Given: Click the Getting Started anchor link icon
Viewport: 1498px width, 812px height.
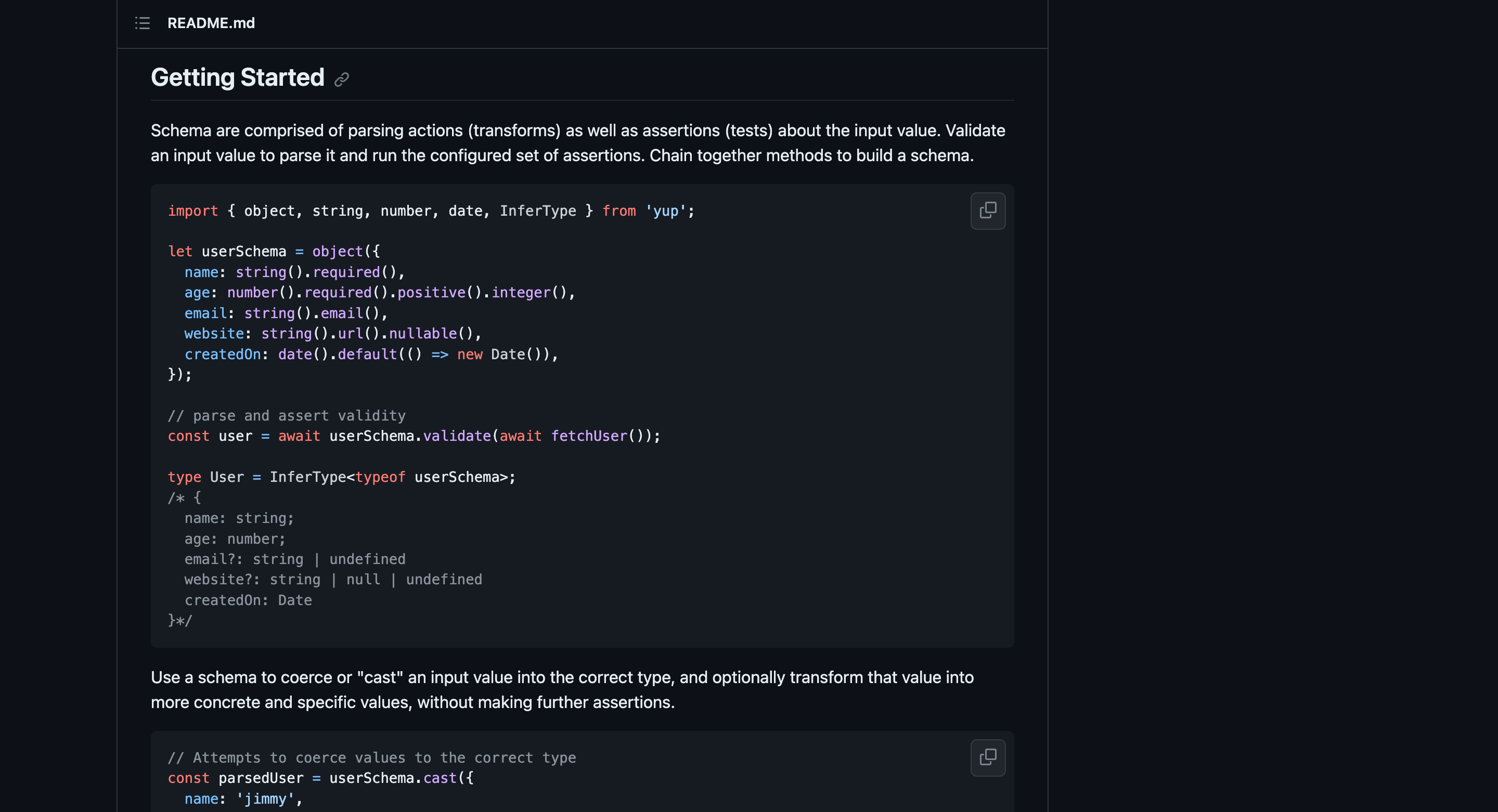Looking at the screenshot, I should point(341,79).
